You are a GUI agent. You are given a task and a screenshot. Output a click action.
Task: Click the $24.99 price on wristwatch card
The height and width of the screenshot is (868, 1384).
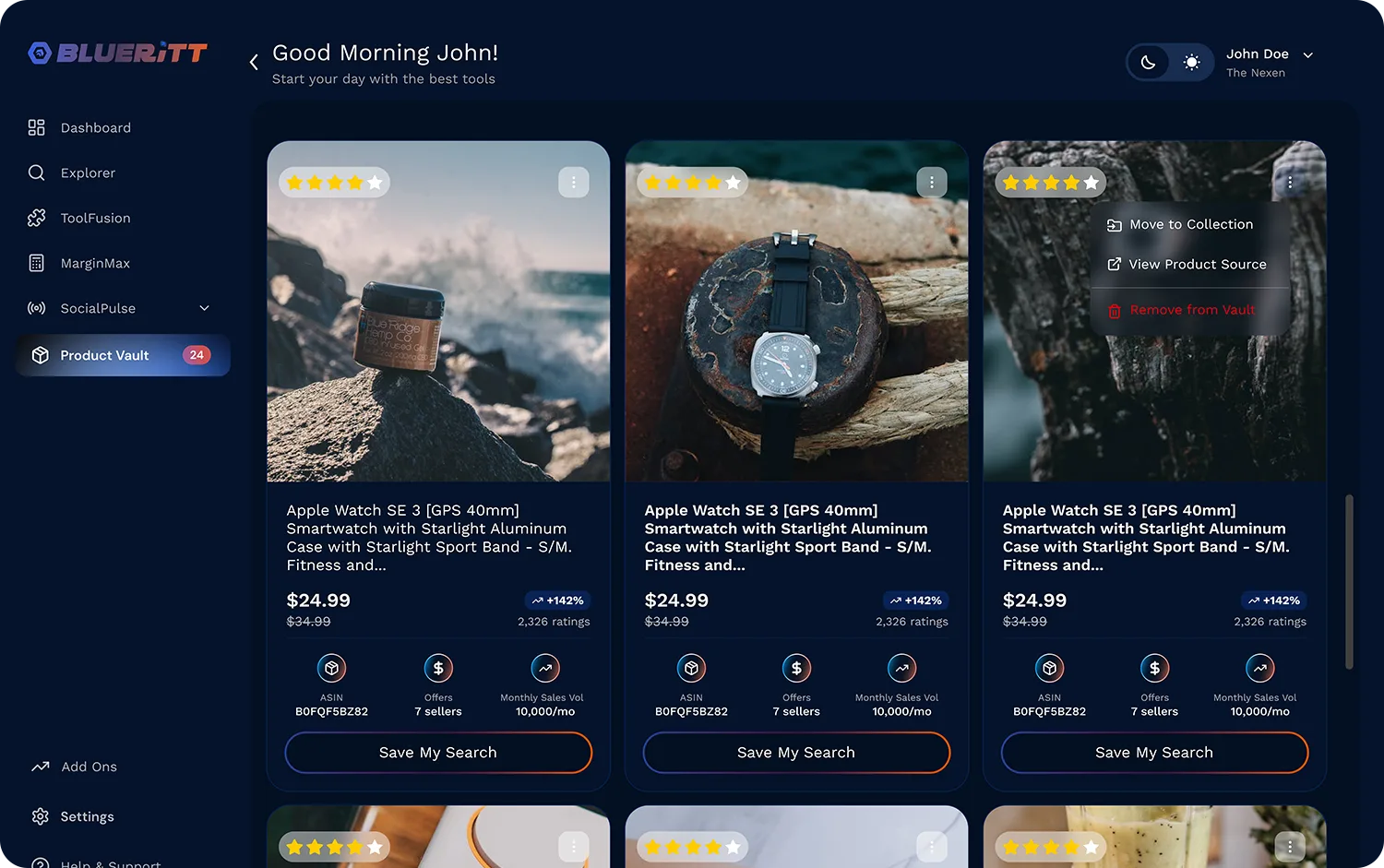click(676, 600)
